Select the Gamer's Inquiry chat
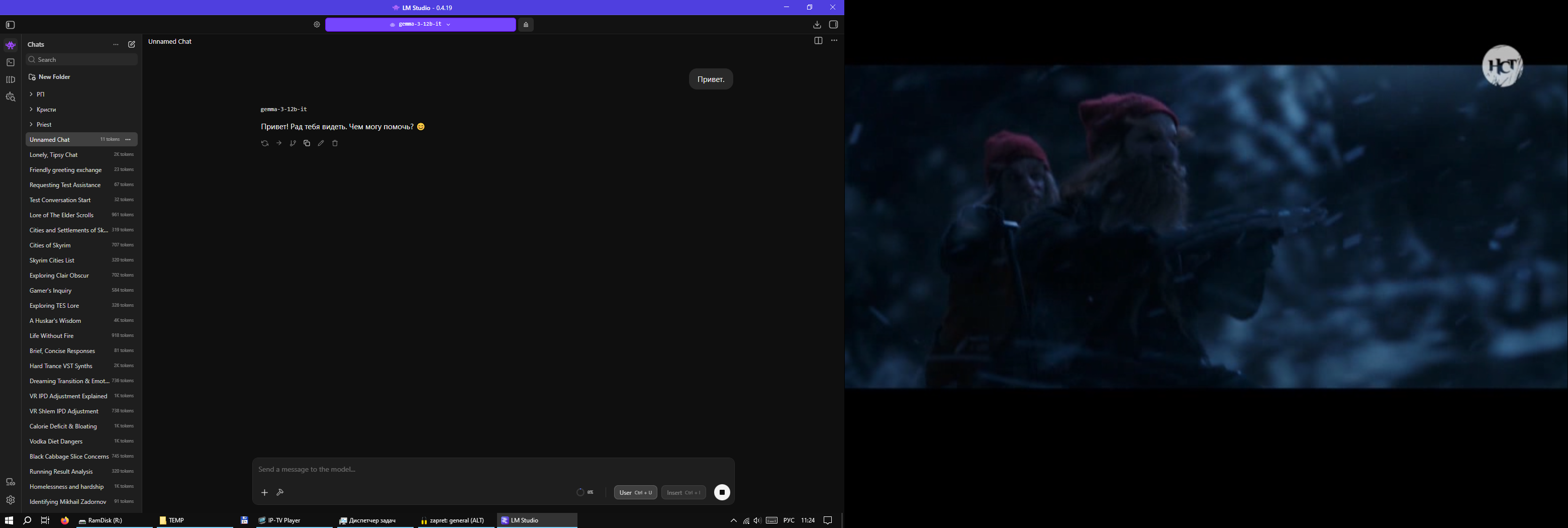Viewport: 1568px width, 528px height. point(81,291)
